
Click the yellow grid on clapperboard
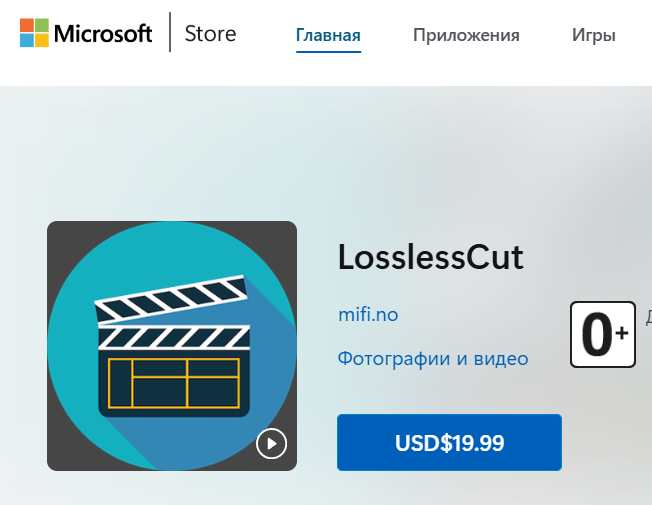174,383
